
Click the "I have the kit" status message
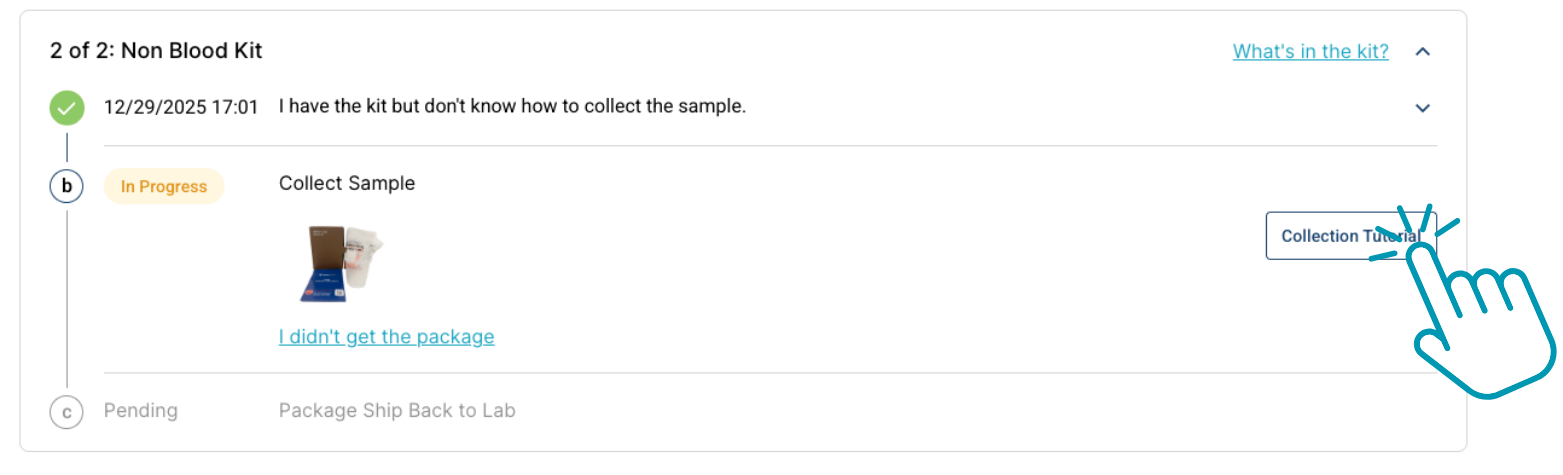[x=512, y=106]
